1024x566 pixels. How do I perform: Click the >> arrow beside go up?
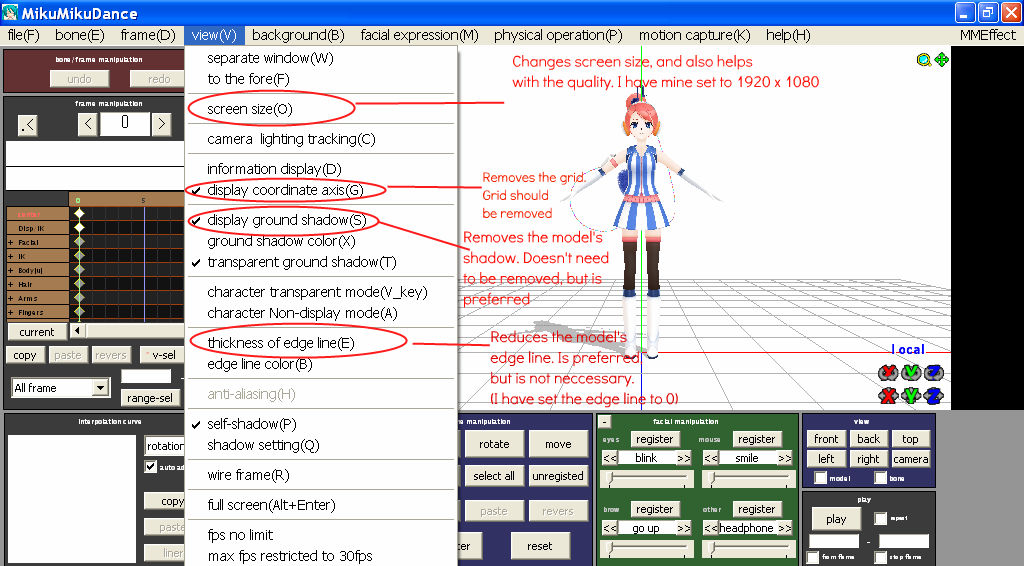(684, 528)
